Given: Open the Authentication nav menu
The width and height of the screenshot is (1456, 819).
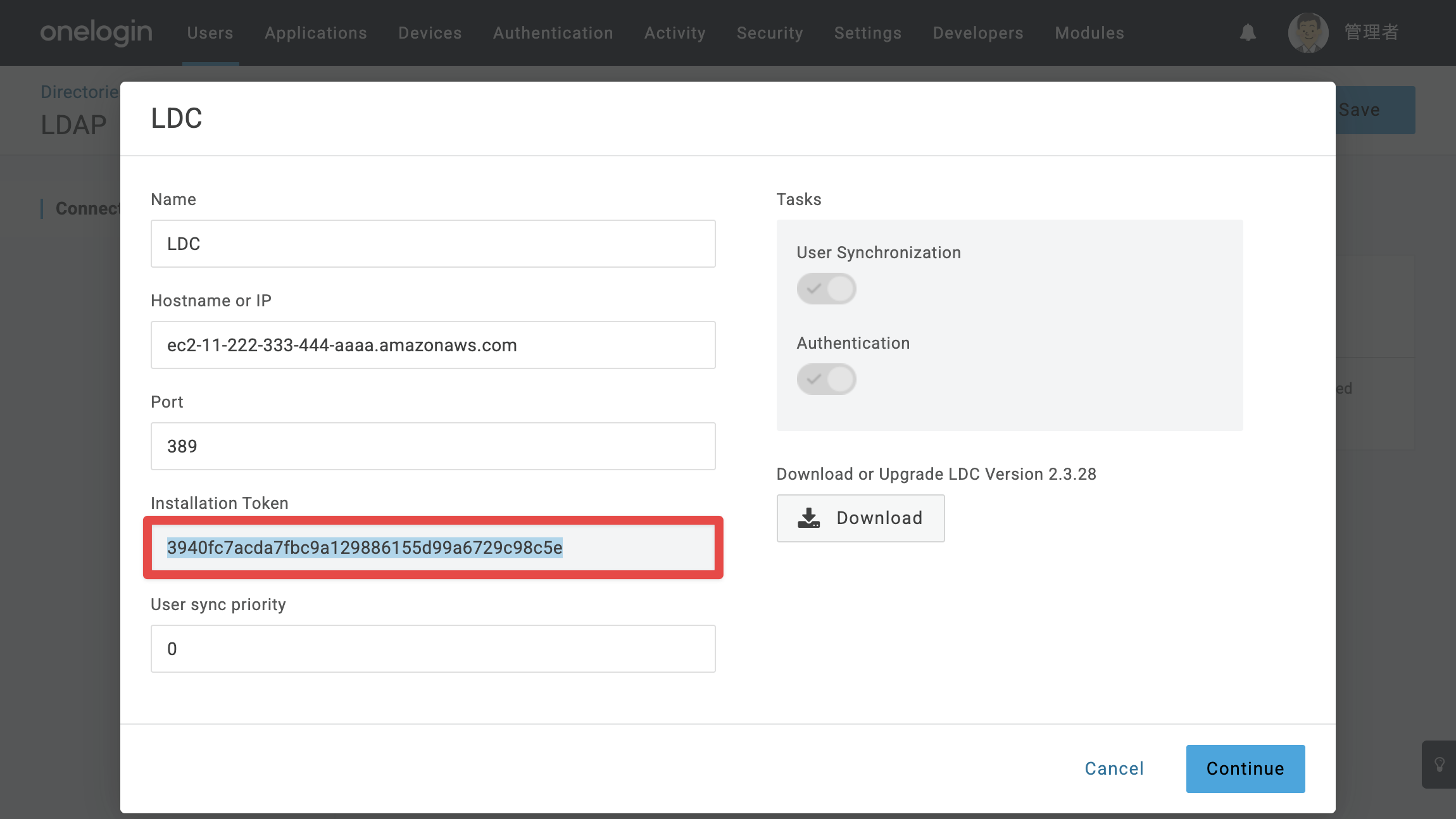Looking at the screenshot, I should [x=553, y=33].
